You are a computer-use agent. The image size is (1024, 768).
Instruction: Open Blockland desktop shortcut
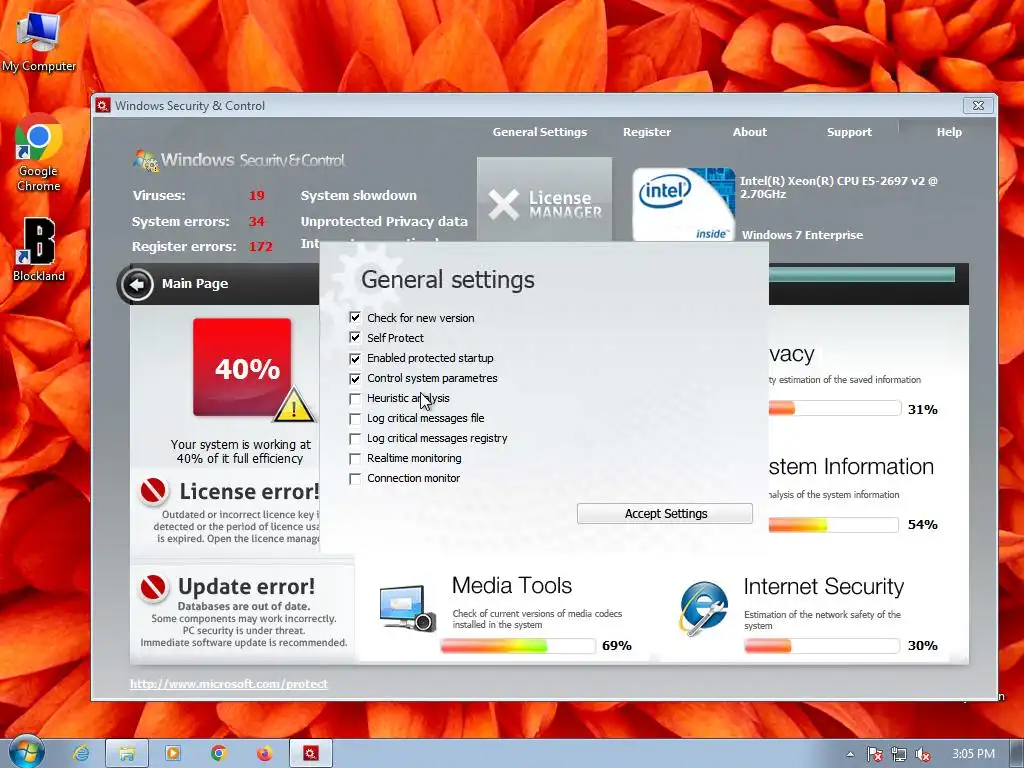coord(39,249)
